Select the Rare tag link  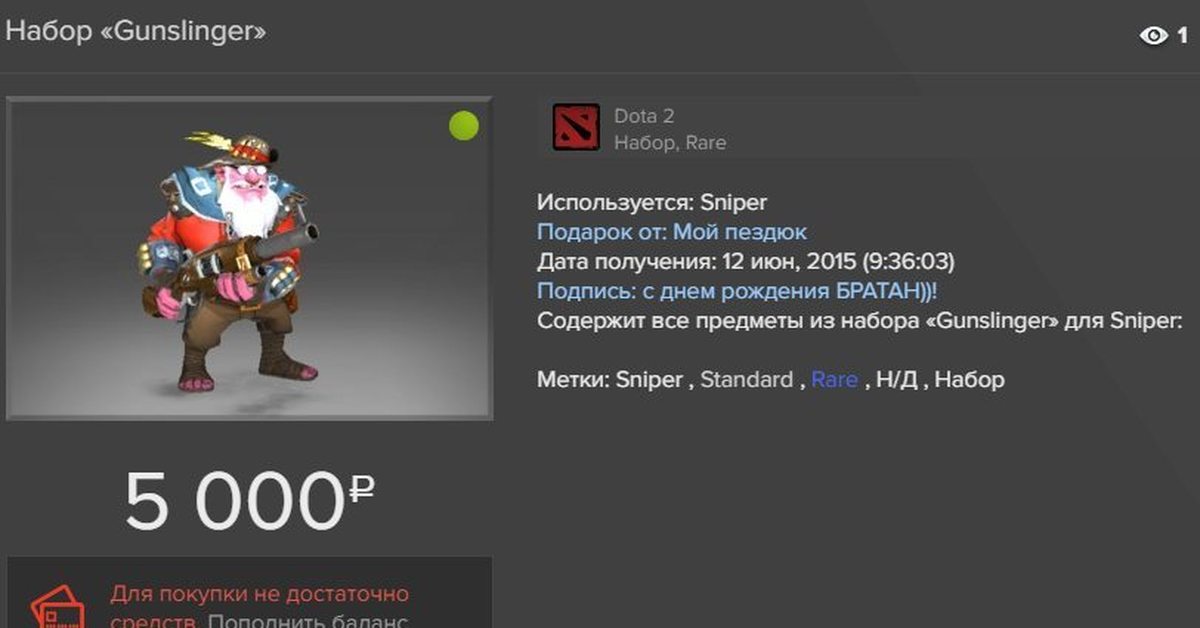tap(834, 380)
